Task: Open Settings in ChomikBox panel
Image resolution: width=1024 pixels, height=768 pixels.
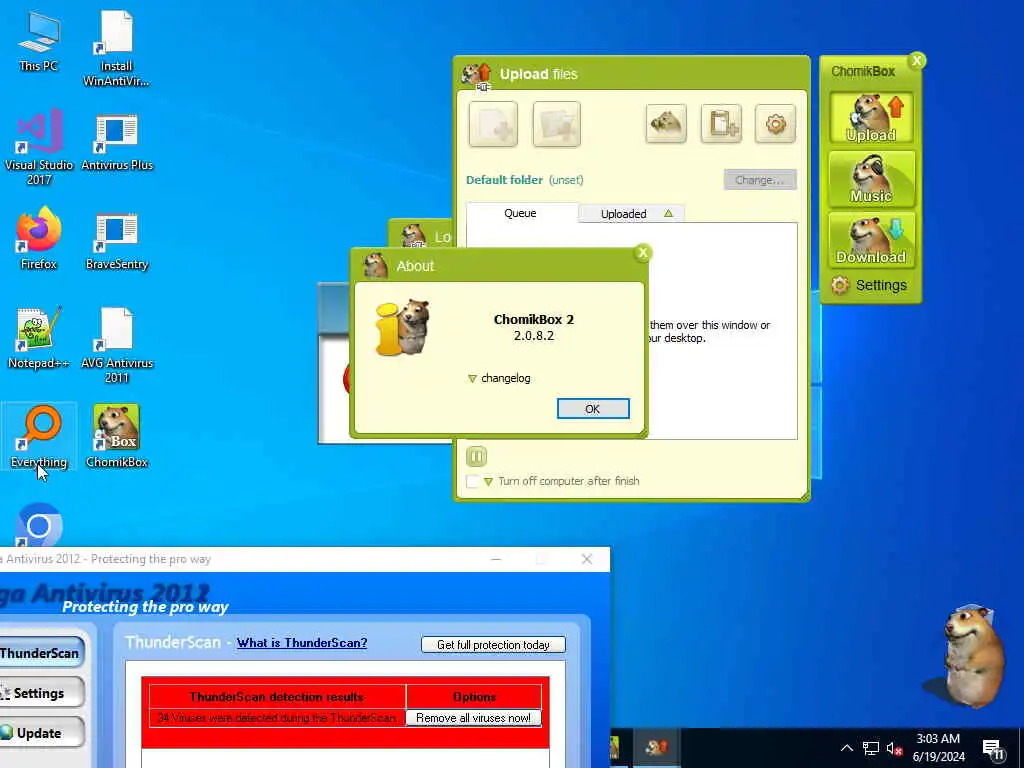Action: (x=869, y=285)
